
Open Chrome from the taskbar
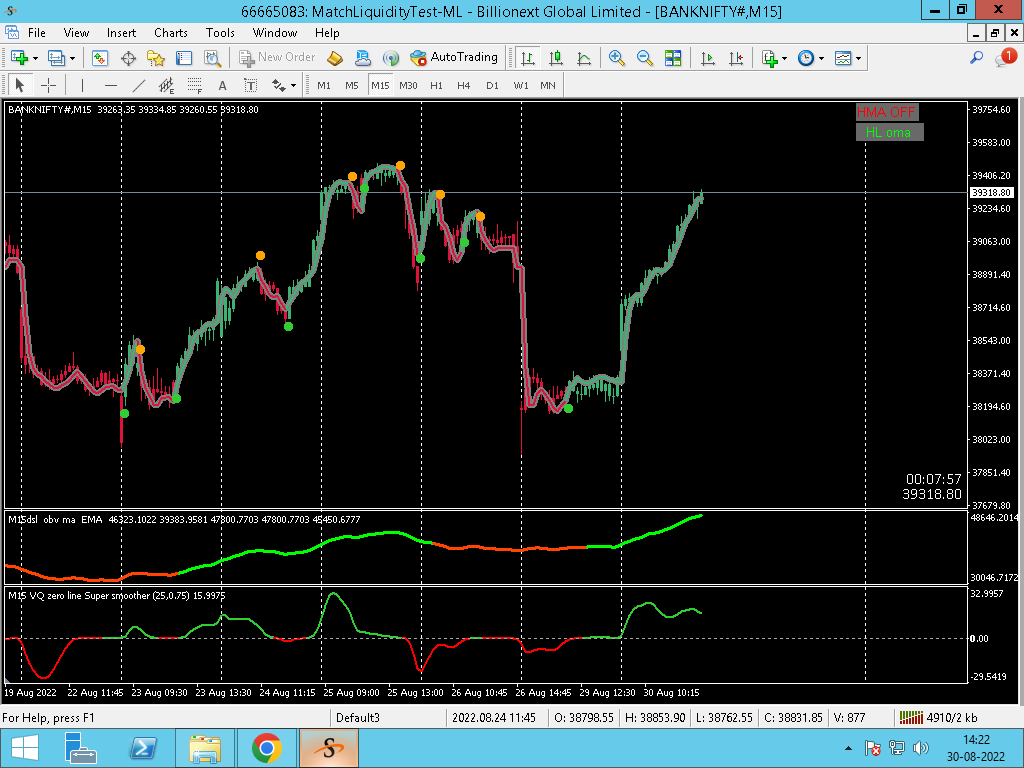coord(266,748)
